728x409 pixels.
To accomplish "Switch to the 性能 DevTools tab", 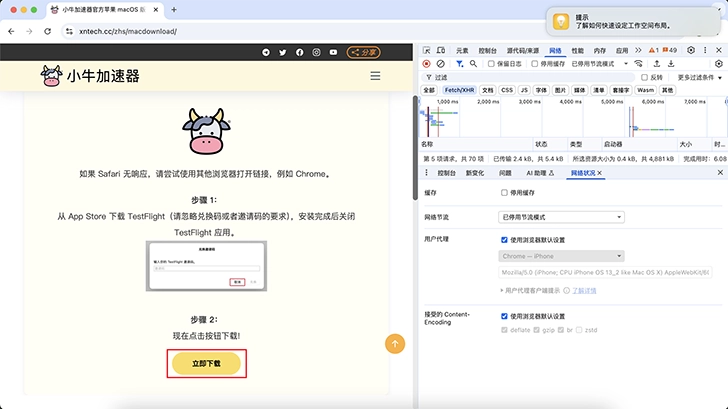I will click(577, 50).
